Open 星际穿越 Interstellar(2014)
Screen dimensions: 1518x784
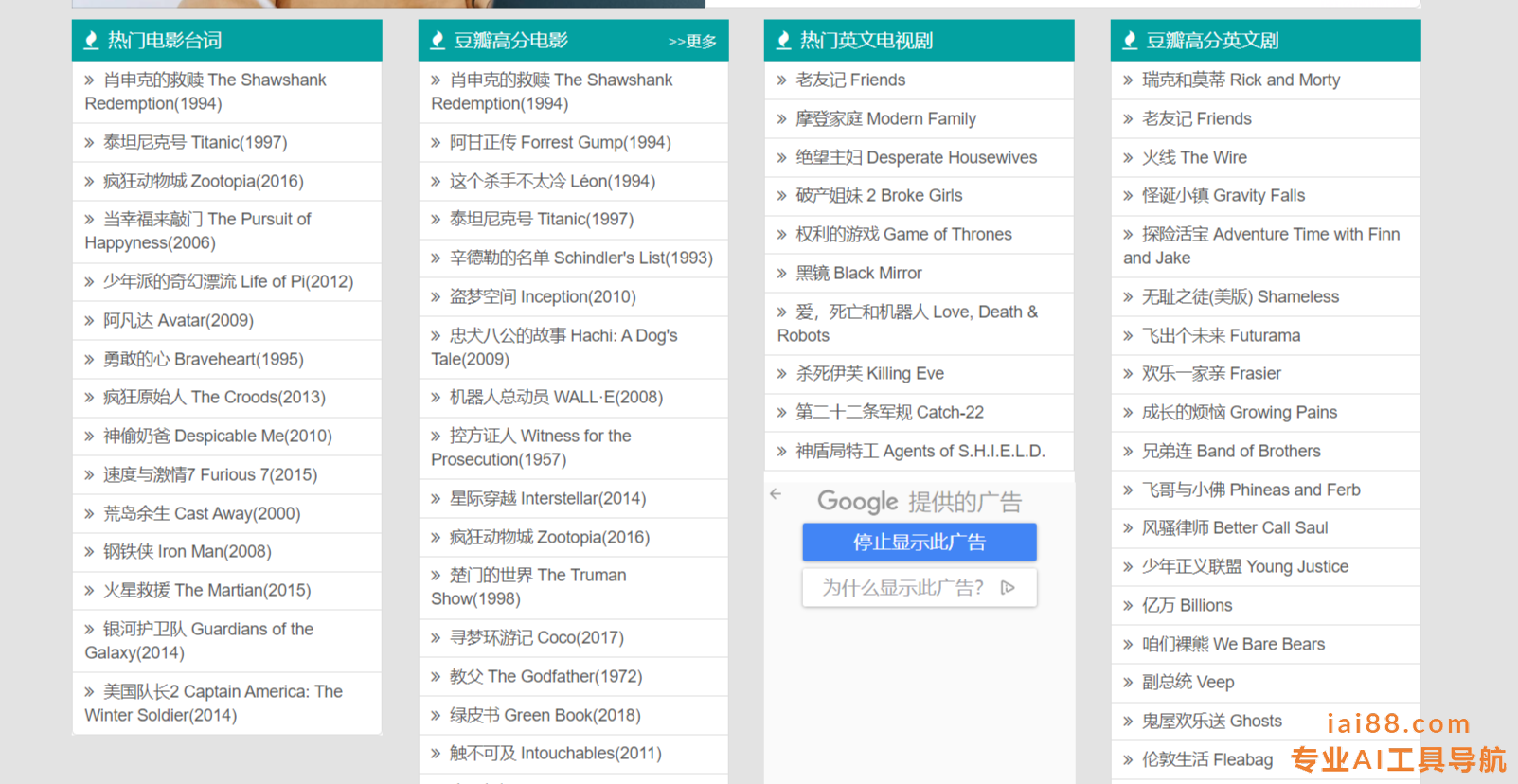click(548, 498)
